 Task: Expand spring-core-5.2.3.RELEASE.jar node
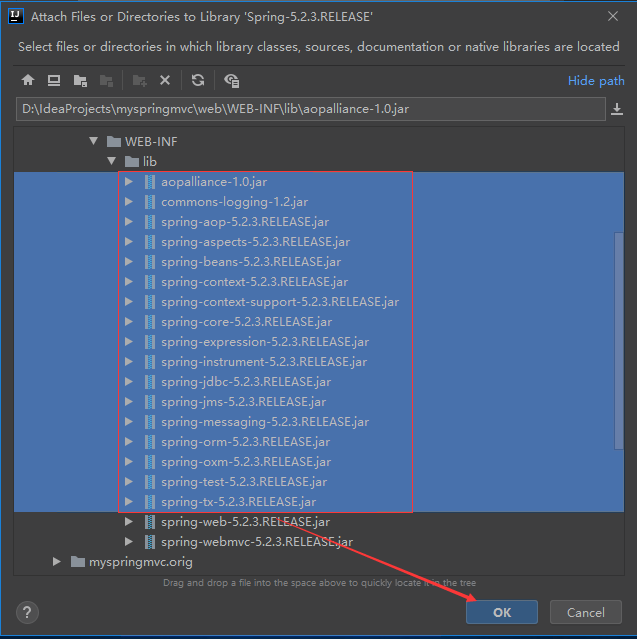[129, 322]
